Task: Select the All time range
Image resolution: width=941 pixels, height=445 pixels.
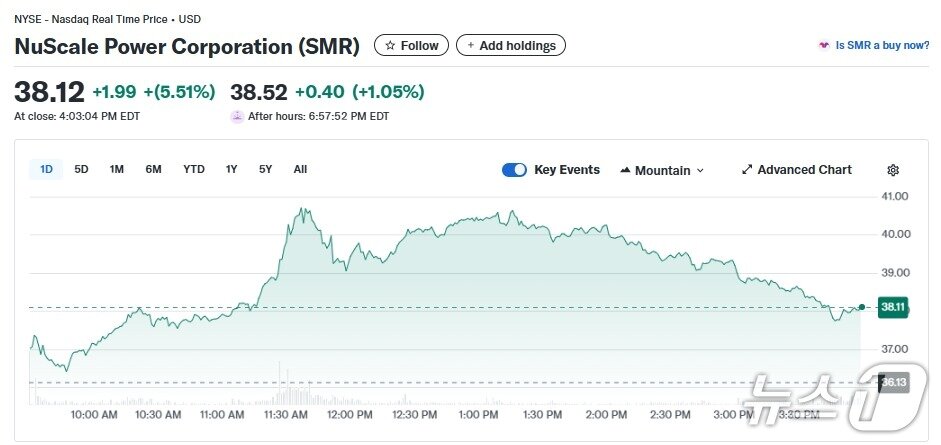Action: click(300, 169)
